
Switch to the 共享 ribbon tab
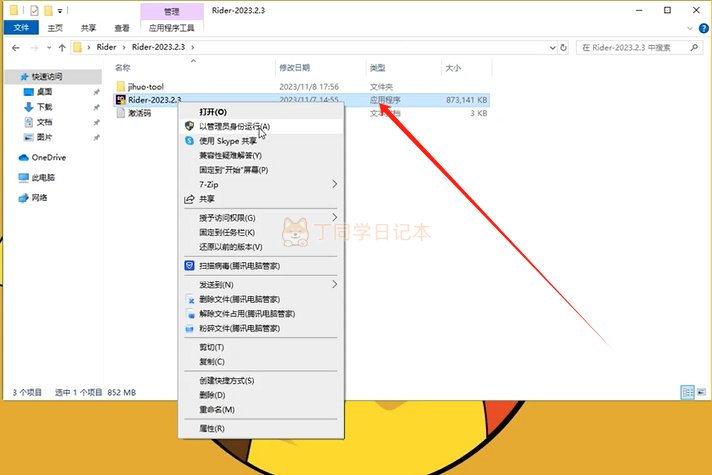point(89,28)
